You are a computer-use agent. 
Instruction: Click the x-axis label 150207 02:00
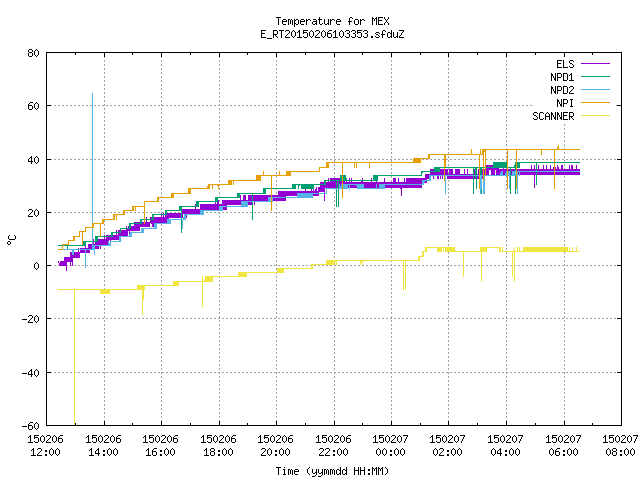coord(448,446)
